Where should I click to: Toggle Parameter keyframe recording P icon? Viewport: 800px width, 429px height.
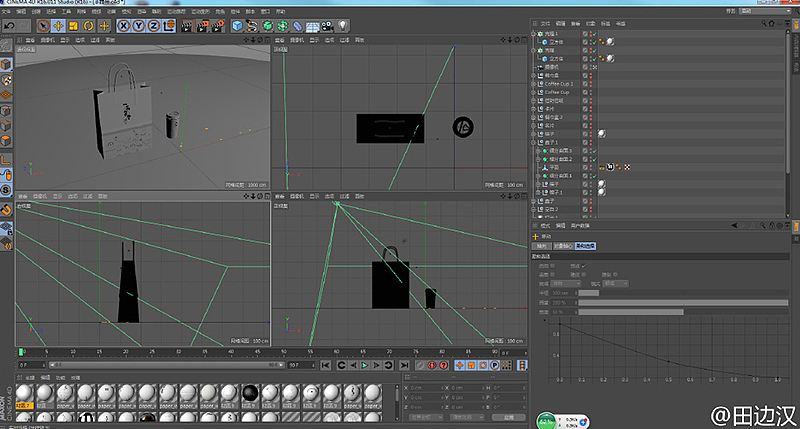coord(494,365)
